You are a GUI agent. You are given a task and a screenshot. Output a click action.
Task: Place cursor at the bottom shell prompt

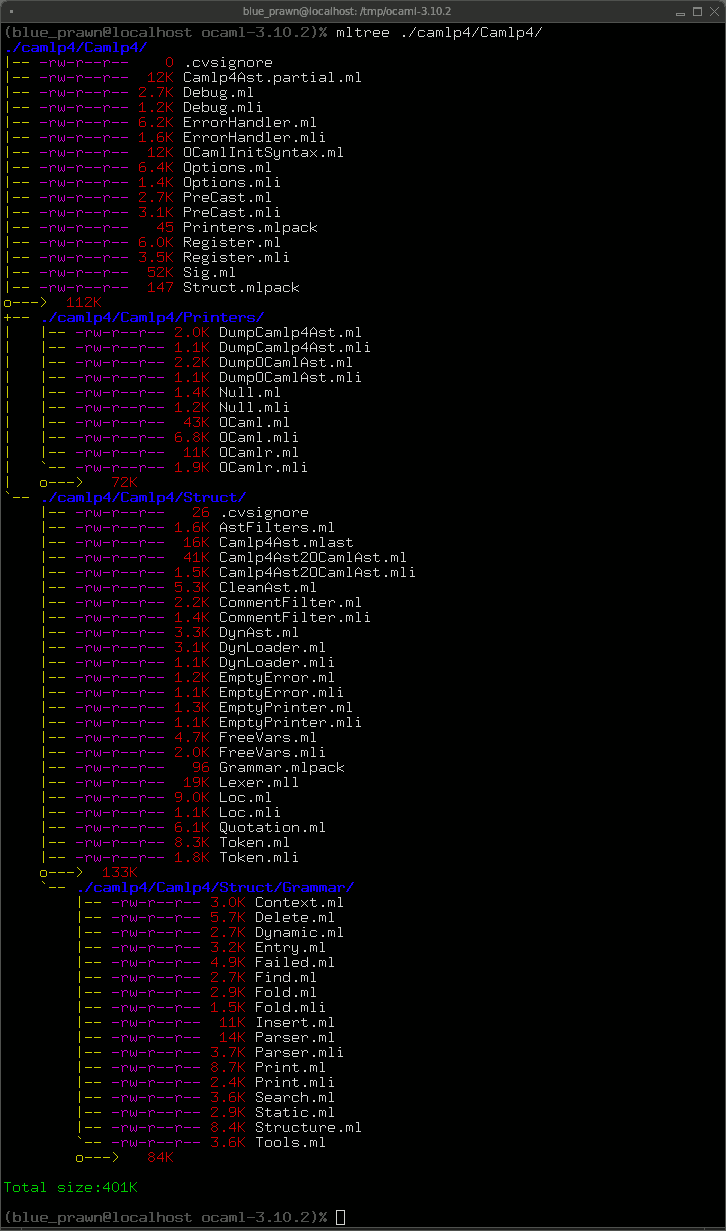tap(340, 1217)
